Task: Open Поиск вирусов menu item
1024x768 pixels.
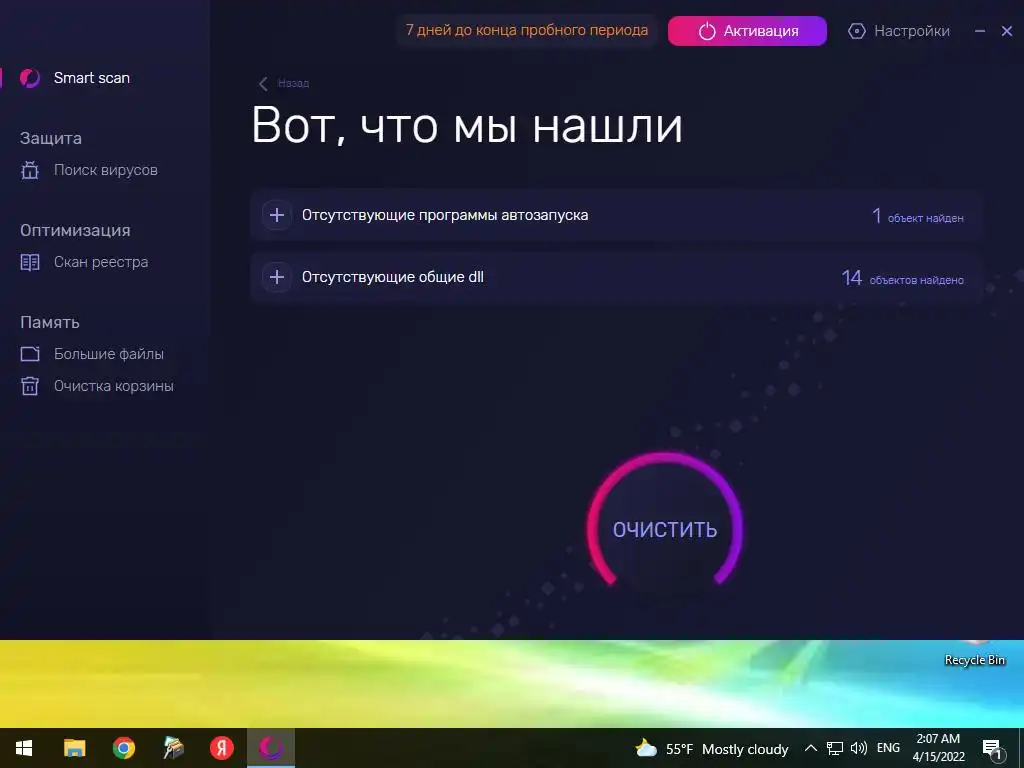Action: (x=105, y=170)
